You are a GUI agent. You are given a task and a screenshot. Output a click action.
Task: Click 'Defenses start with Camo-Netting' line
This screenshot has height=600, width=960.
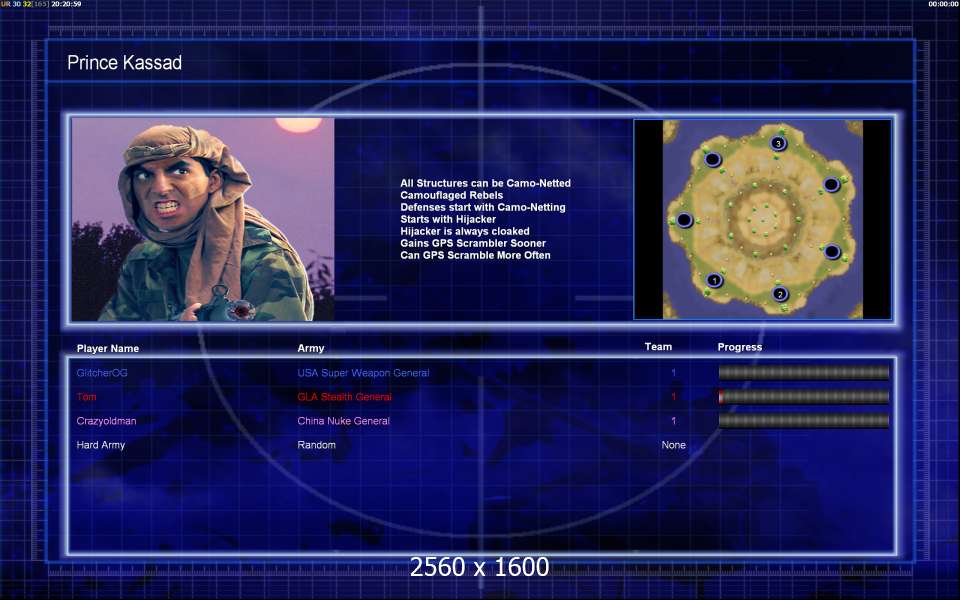coord(483,207)
